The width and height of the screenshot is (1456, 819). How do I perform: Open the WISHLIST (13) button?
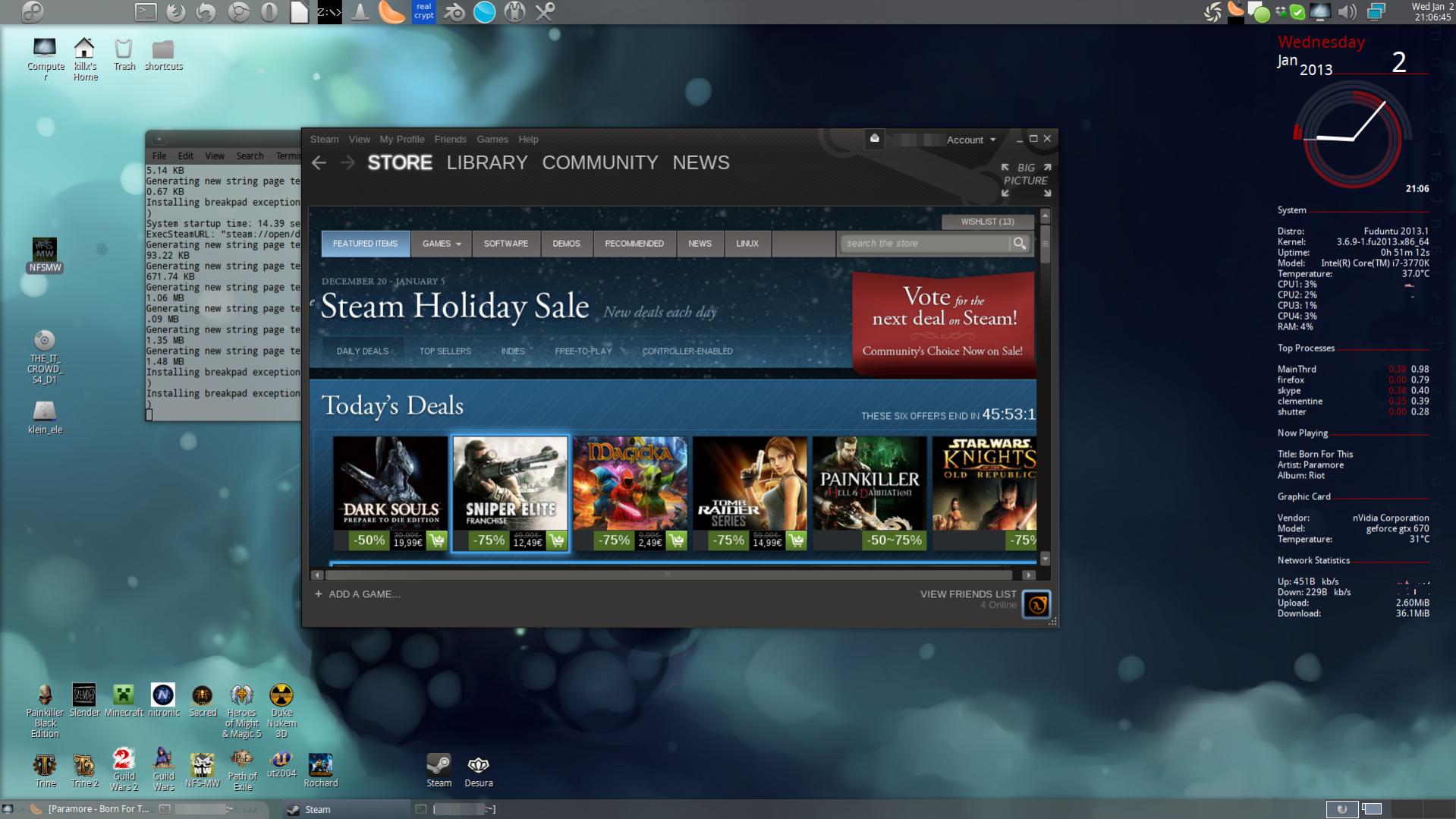click(x=987, y=222)
